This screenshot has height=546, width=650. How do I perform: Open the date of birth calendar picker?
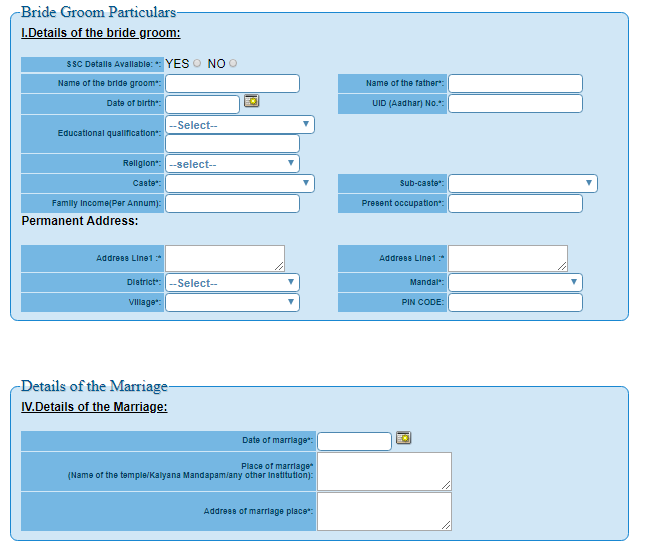pos(252,100)
